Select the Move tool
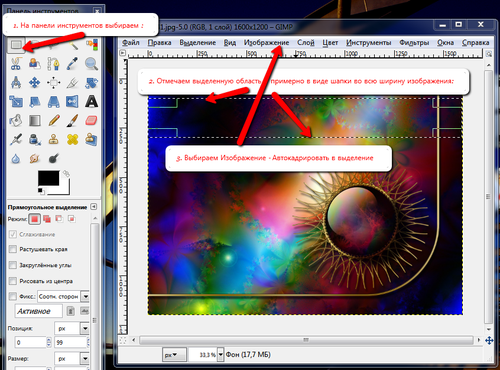The height and width of the screenshot is (370, 500). point(34,82)
